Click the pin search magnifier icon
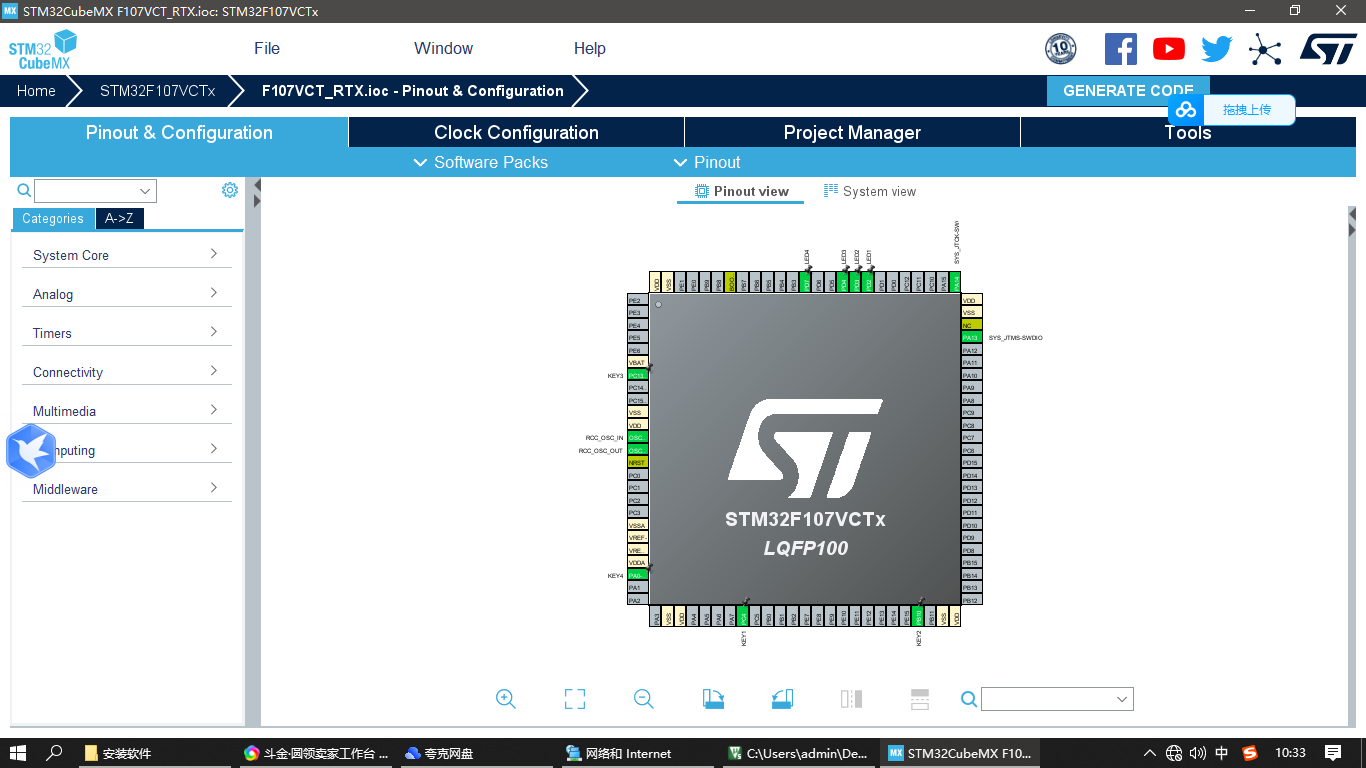The width and height of the screenshot is (1366, 768). point(968,699)
